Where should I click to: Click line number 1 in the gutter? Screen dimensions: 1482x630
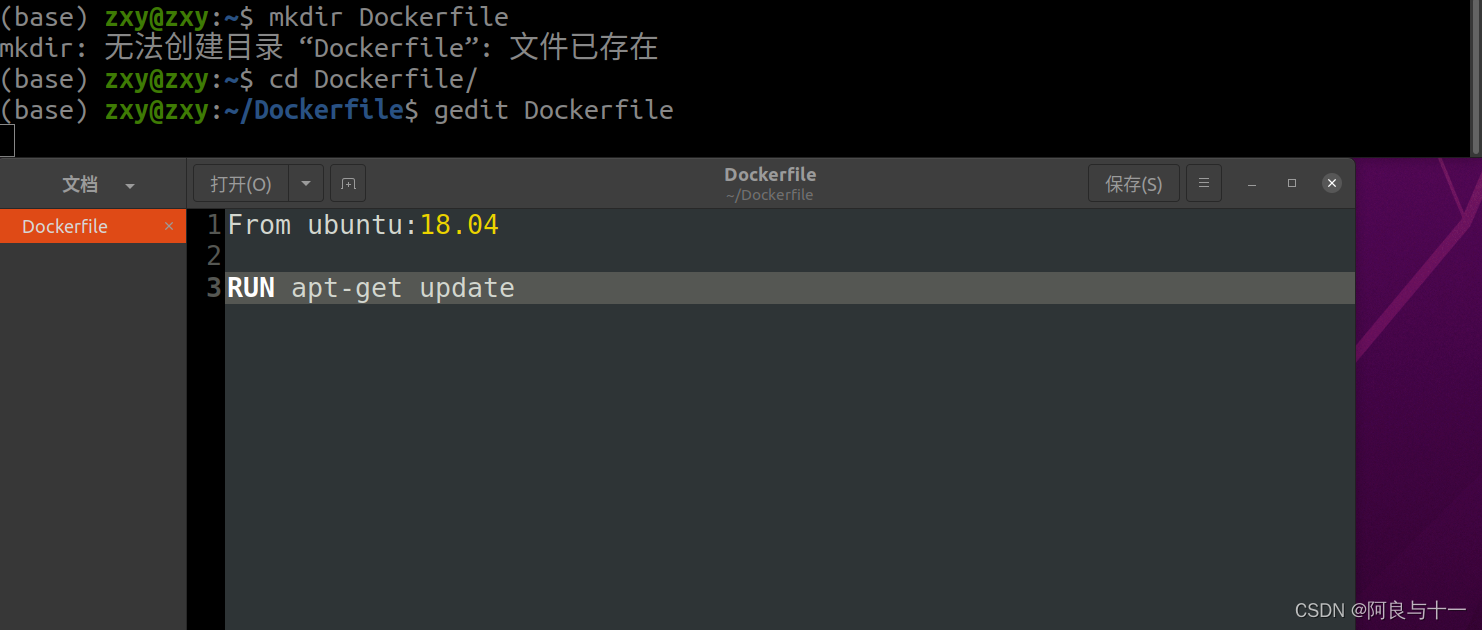(x=212, y=224)
